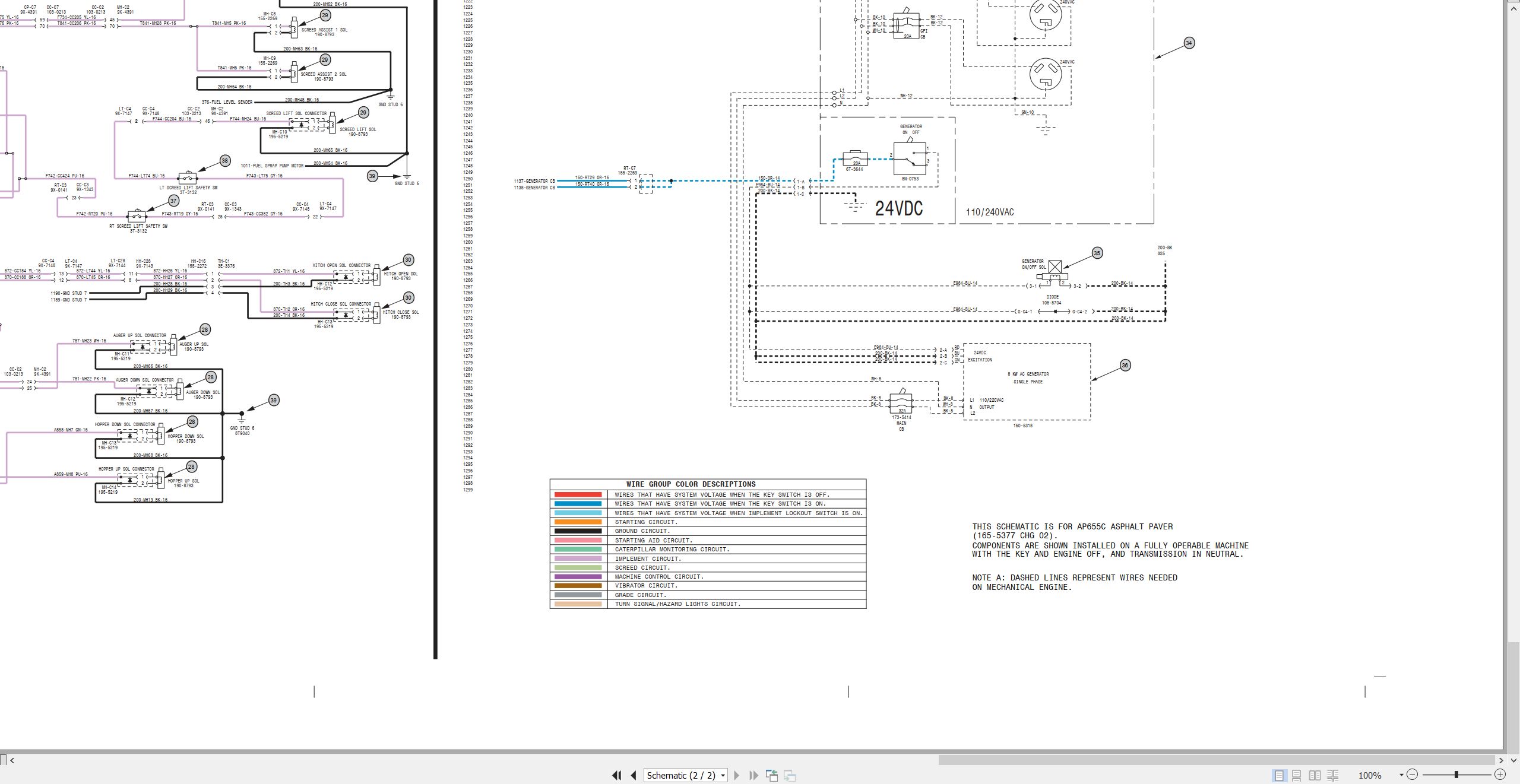Switch to two-page scrolling view
The height and width of the screenshot is (784, 1520).
(x=1333, y=775)
